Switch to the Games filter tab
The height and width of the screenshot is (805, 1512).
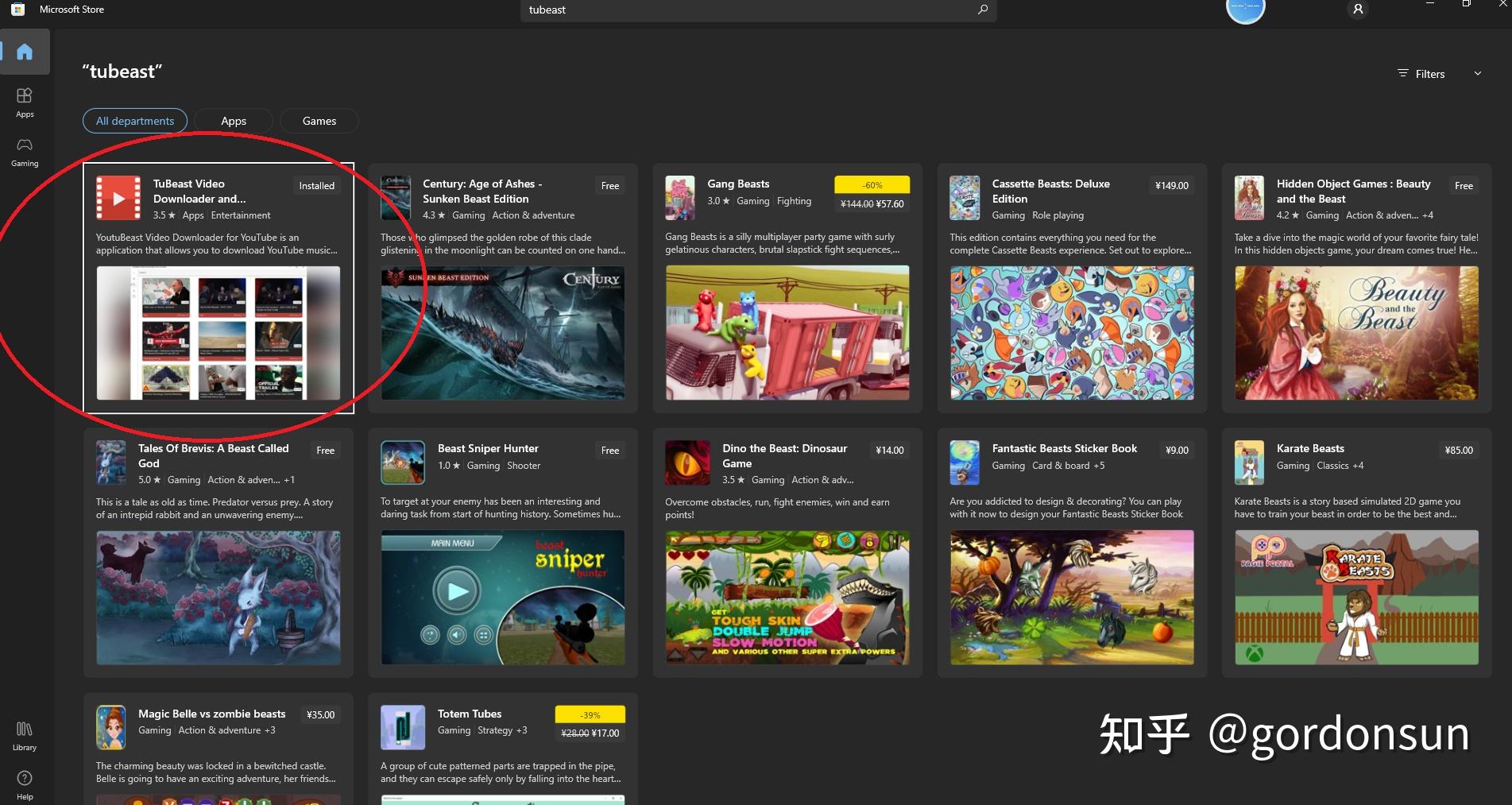pyautogui.click(x=319, y=121)
